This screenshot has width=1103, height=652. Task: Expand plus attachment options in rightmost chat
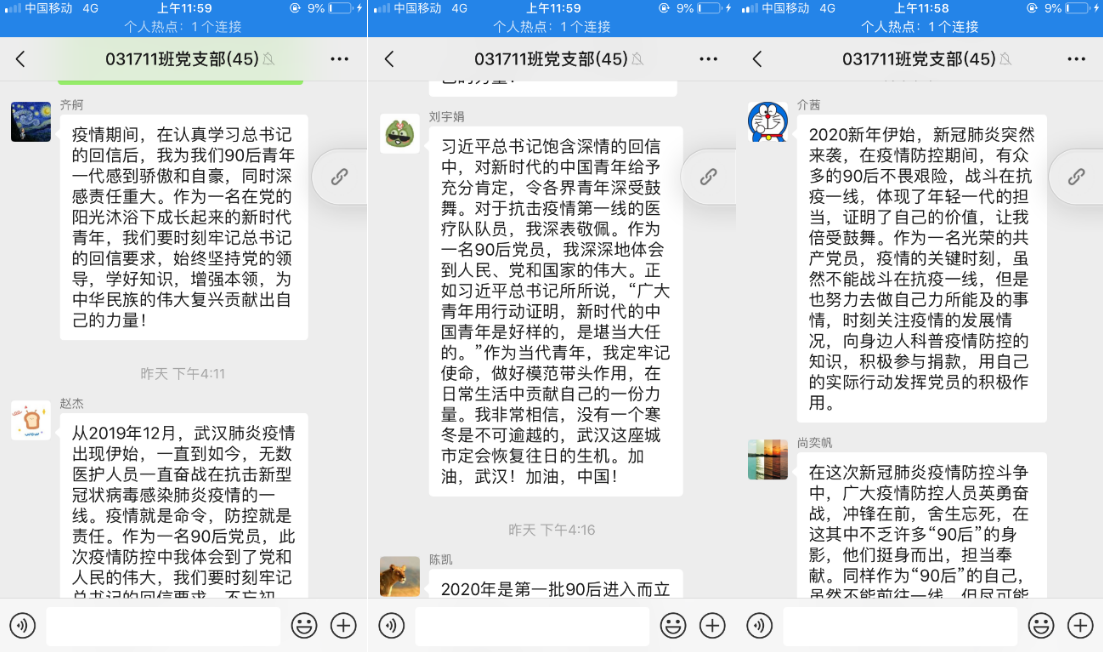coord(1080,626)
